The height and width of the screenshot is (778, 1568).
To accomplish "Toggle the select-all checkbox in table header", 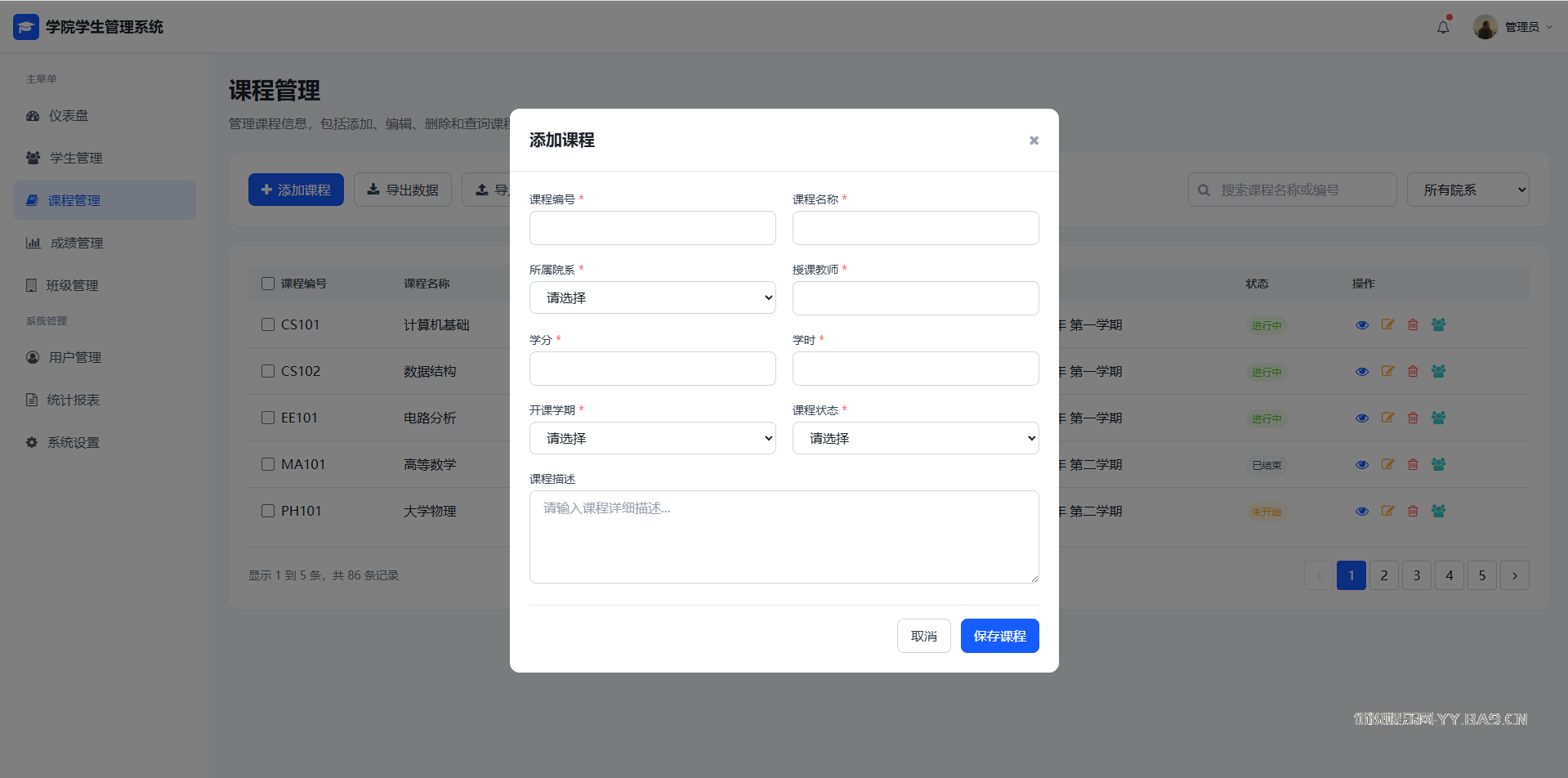I will pyautogui.click(x=268, y=284).
